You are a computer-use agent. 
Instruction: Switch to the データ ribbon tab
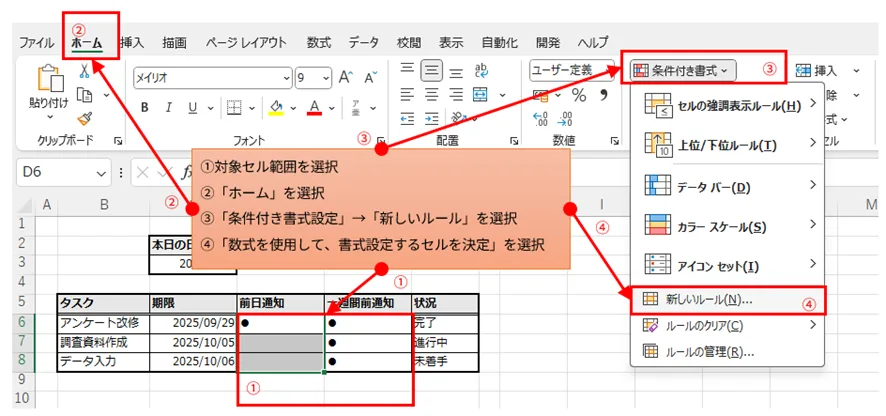364,42
